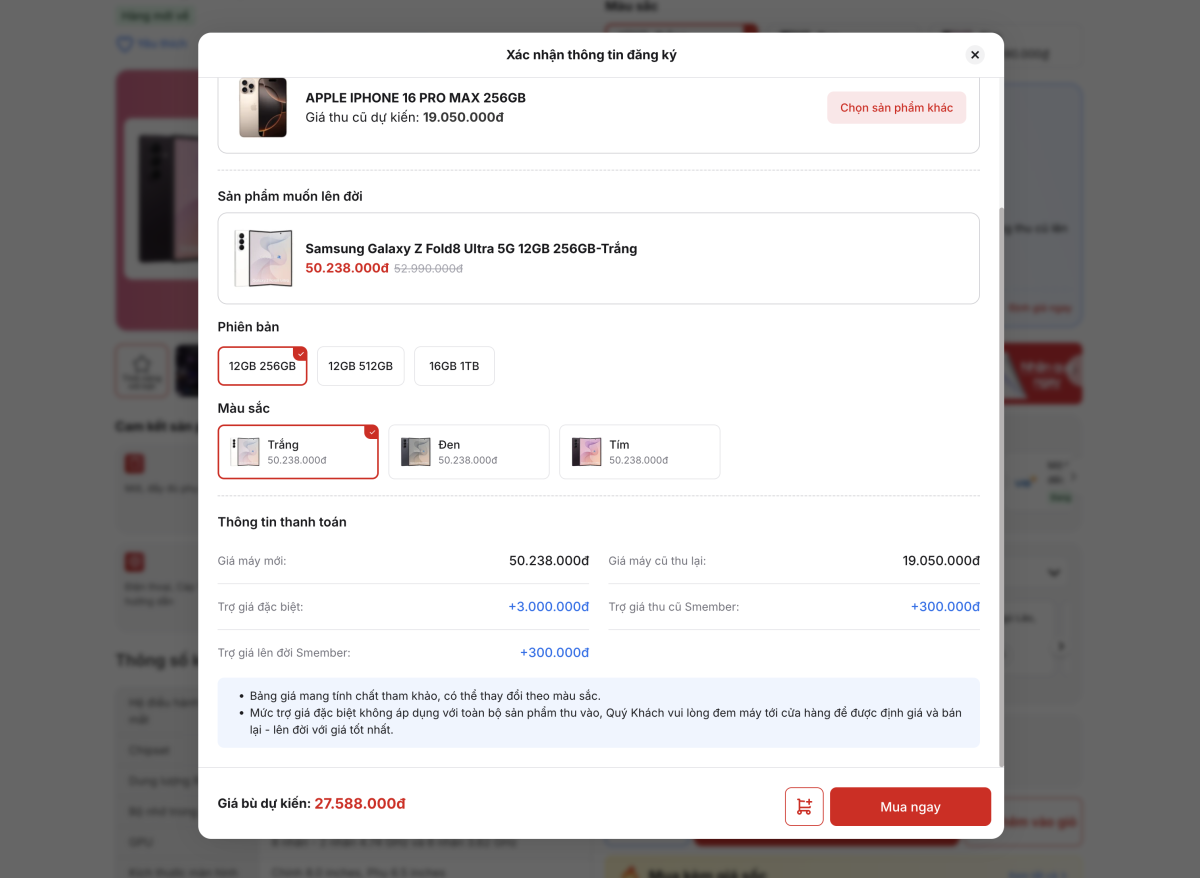Open the Galaxy Z Fold8 Ultra thumbnail
1200x878 pixels.
263,258
